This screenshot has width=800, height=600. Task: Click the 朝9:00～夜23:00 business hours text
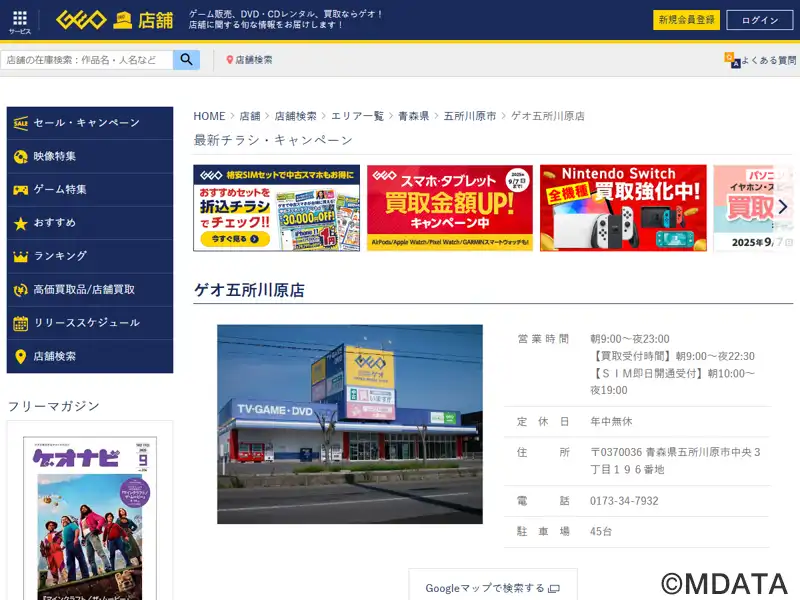tap(630, 339)
